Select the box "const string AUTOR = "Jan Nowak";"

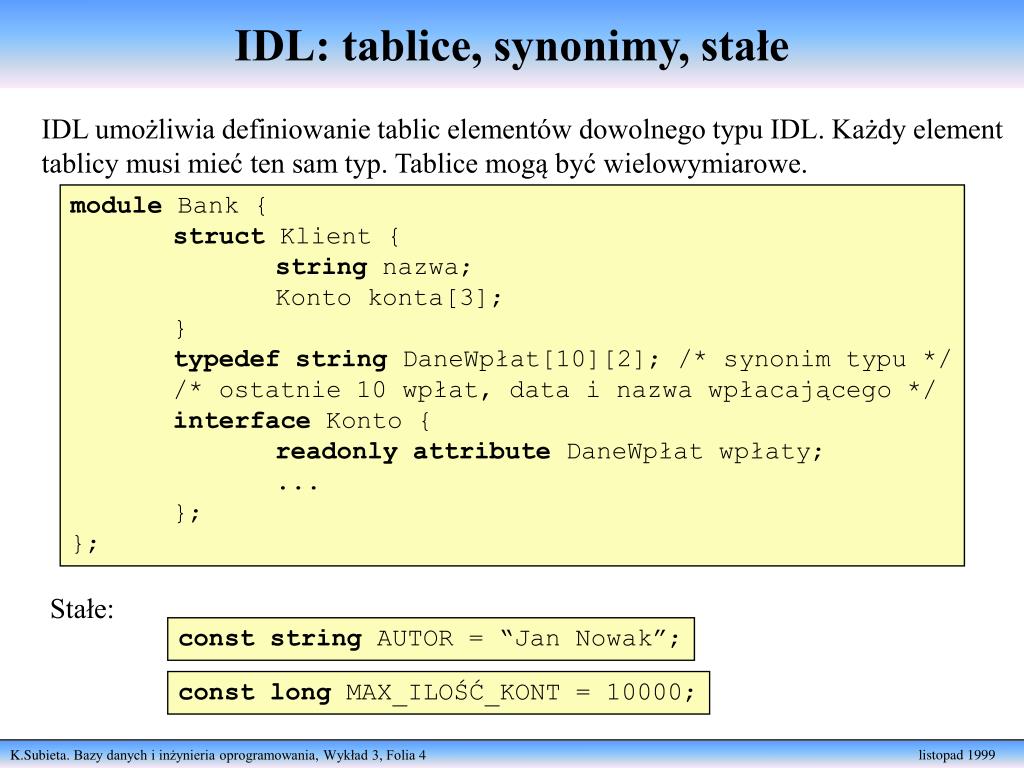point(430,639)
